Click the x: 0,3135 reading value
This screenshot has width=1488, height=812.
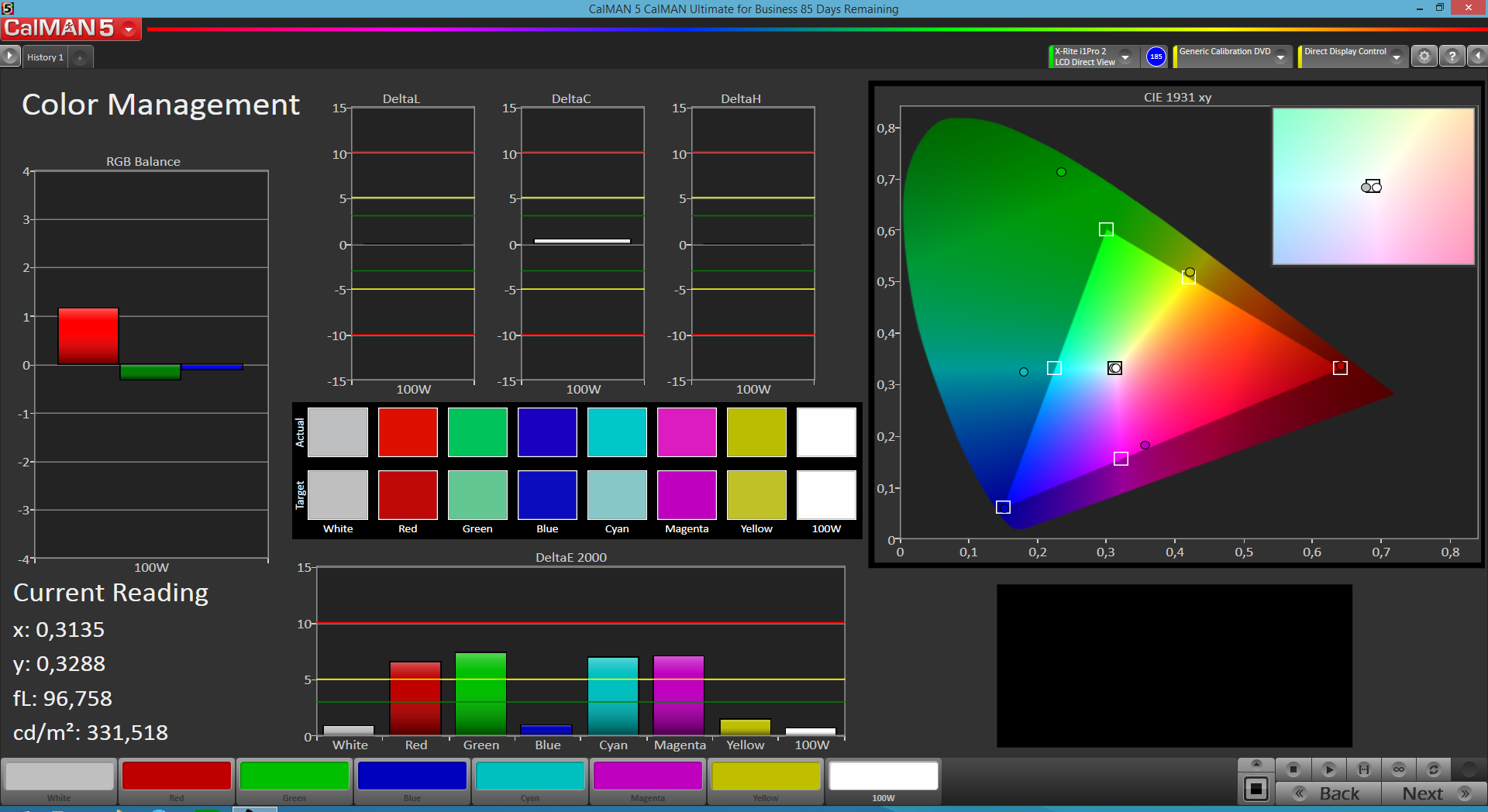point(59,629)
